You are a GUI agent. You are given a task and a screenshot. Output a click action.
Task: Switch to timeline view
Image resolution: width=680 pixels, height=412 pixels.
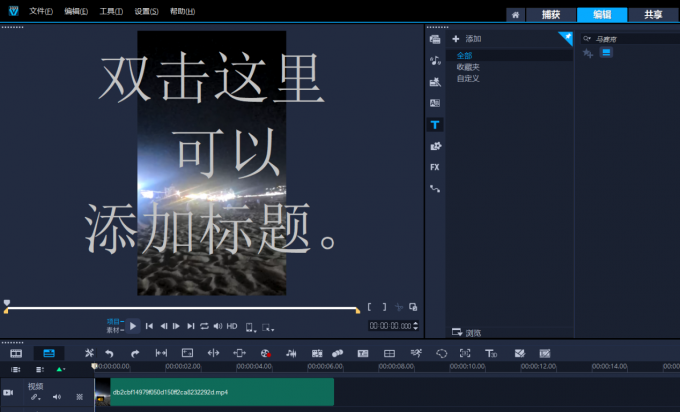(x=49, y=353)
